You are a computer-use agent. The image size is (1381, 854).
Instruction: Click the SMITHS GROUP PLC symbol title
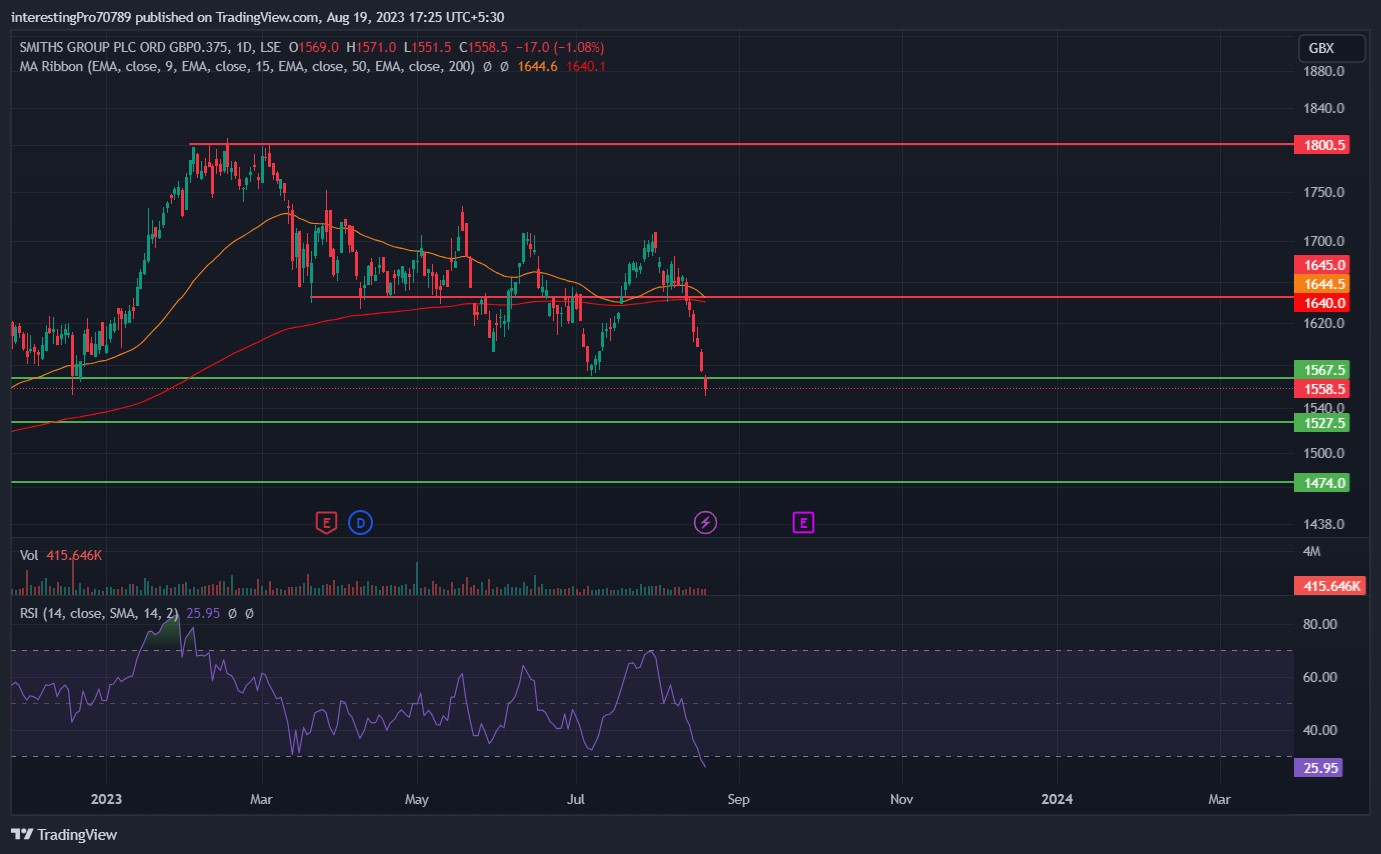pyautogui.click(x=125, y=47)
